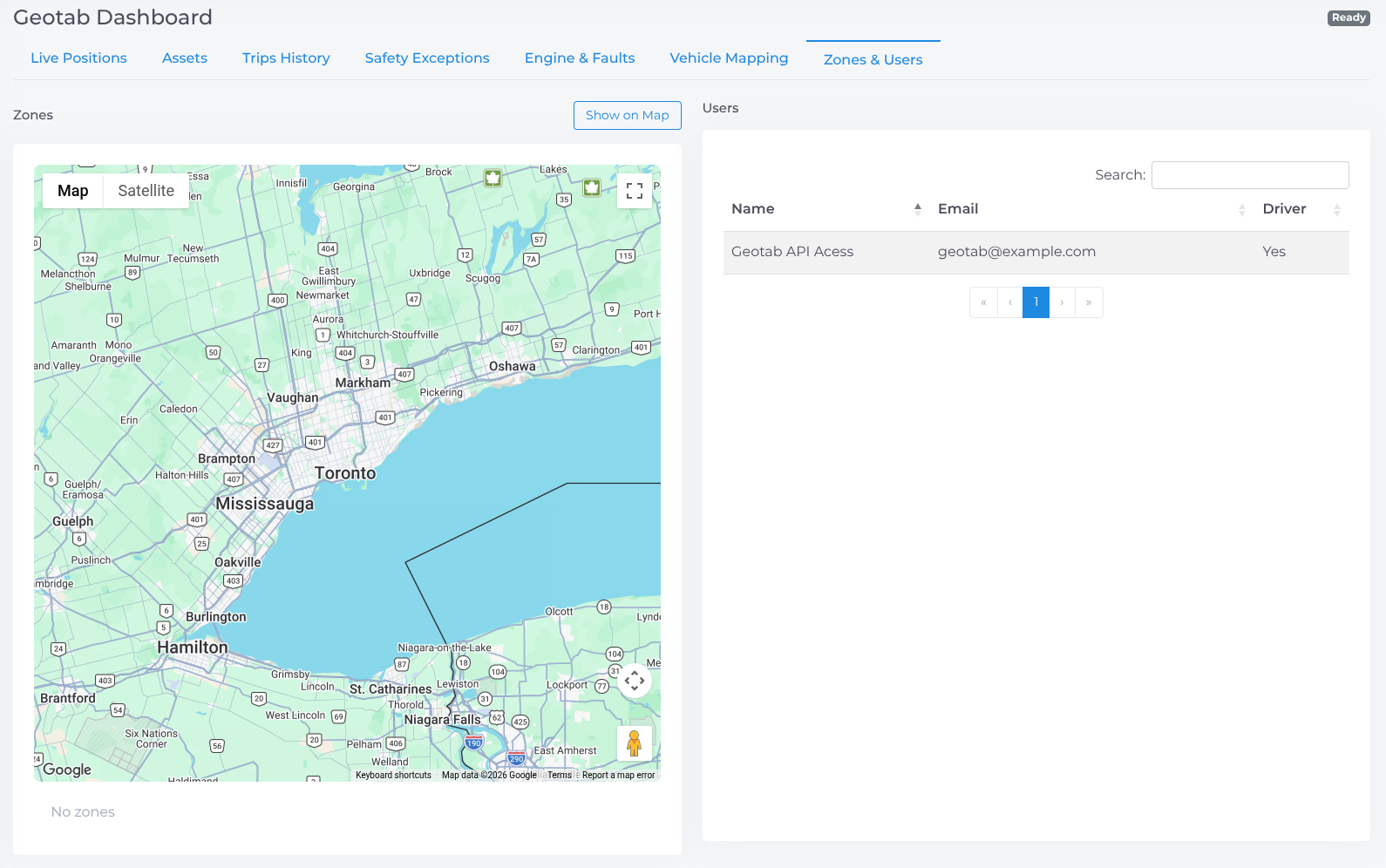Open map camera pan controls

click(635, 681)
